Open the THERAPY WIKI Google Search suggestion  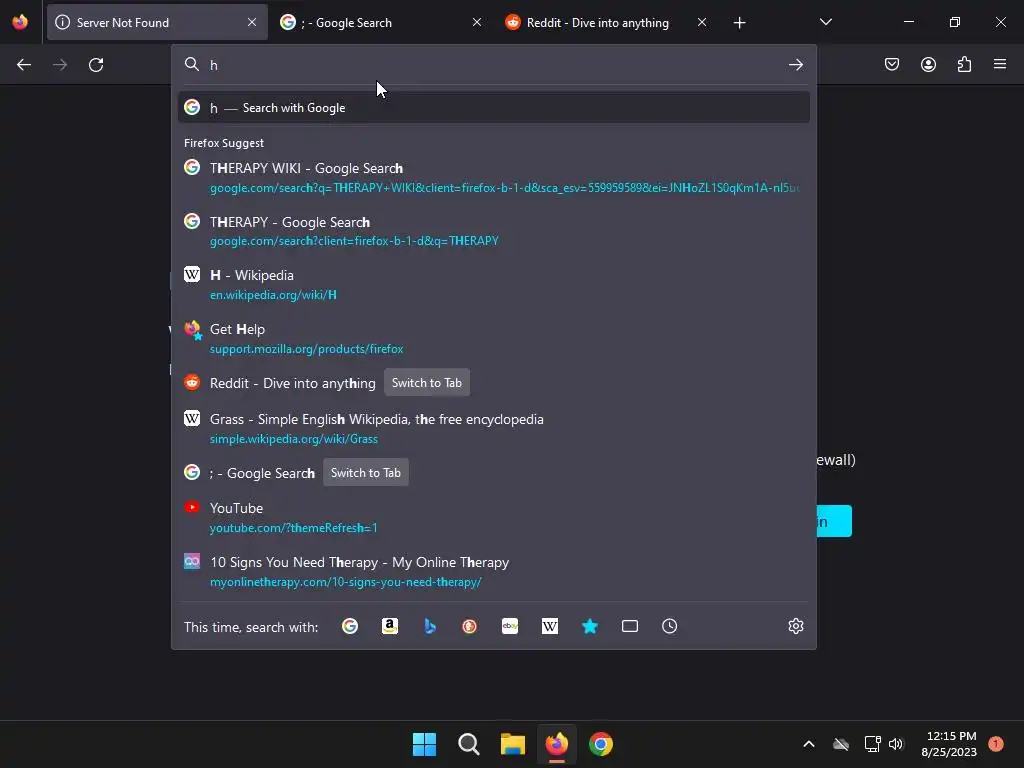pyautogui.click(x=494, y=178)
